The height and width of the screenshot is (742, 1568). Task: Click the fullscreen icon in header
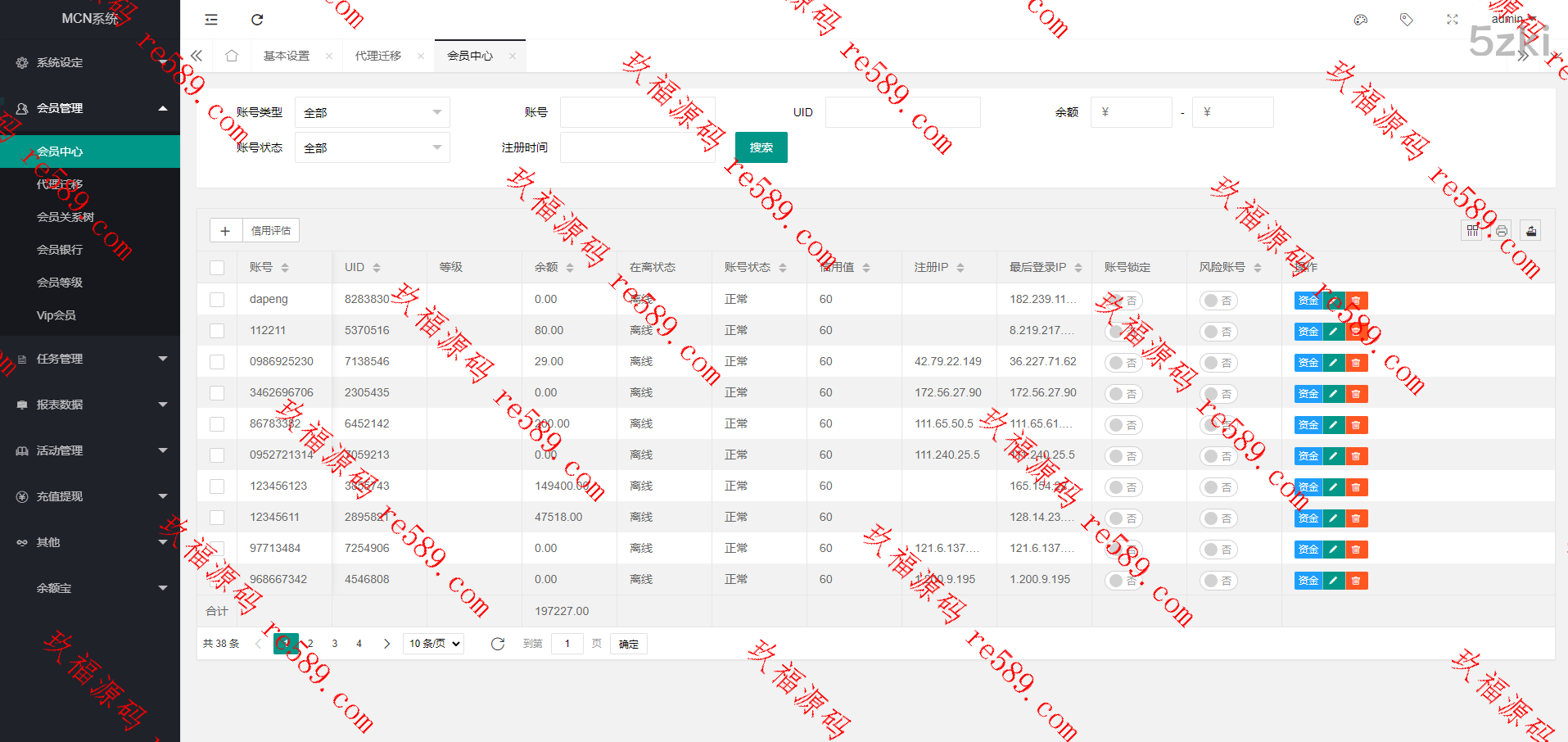pos(1453,20)
